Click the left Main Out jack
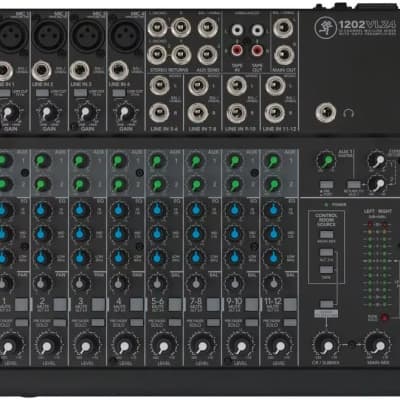 283,29
